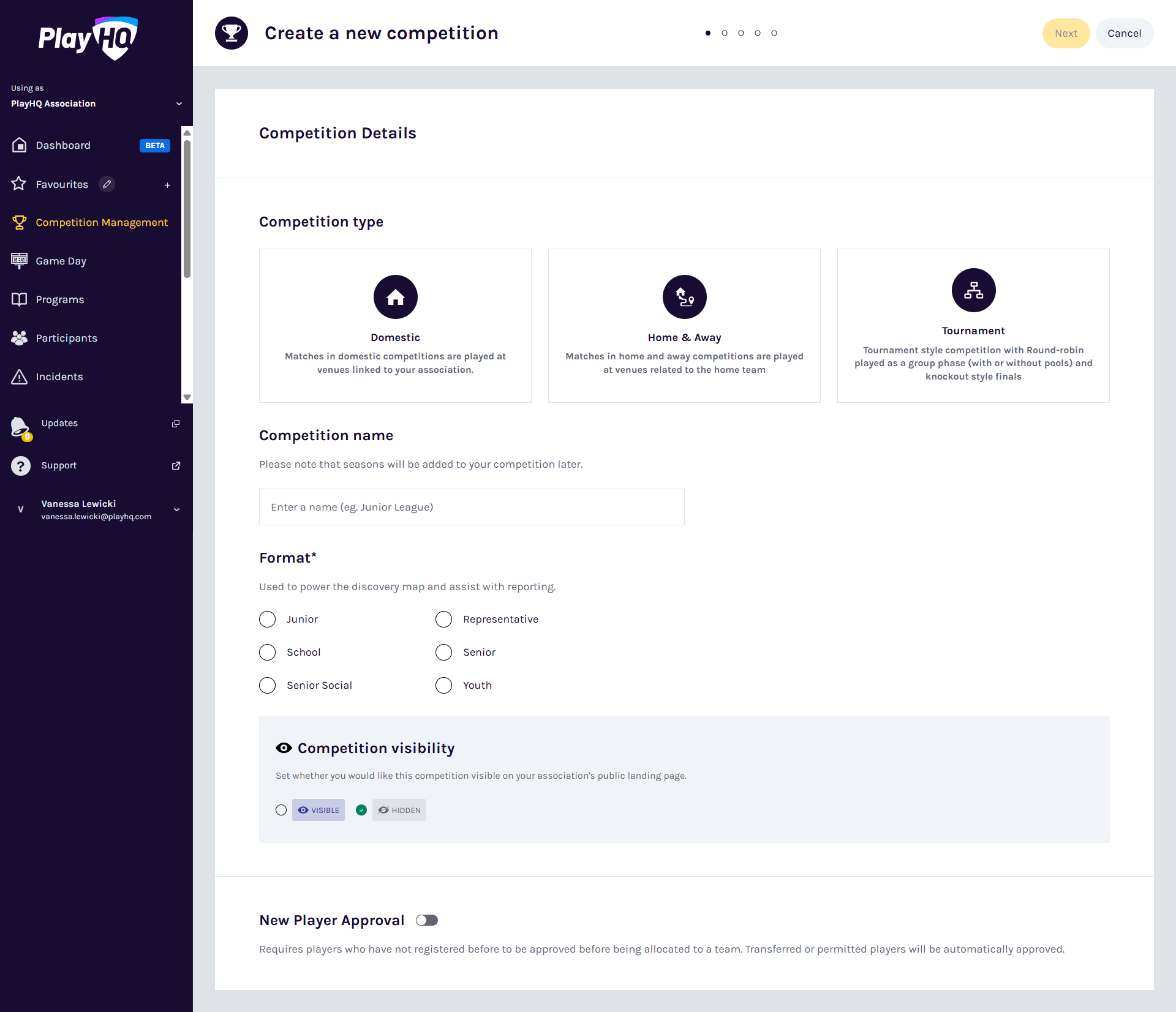
Task: Click the Next button
Action: point(1065,33)
